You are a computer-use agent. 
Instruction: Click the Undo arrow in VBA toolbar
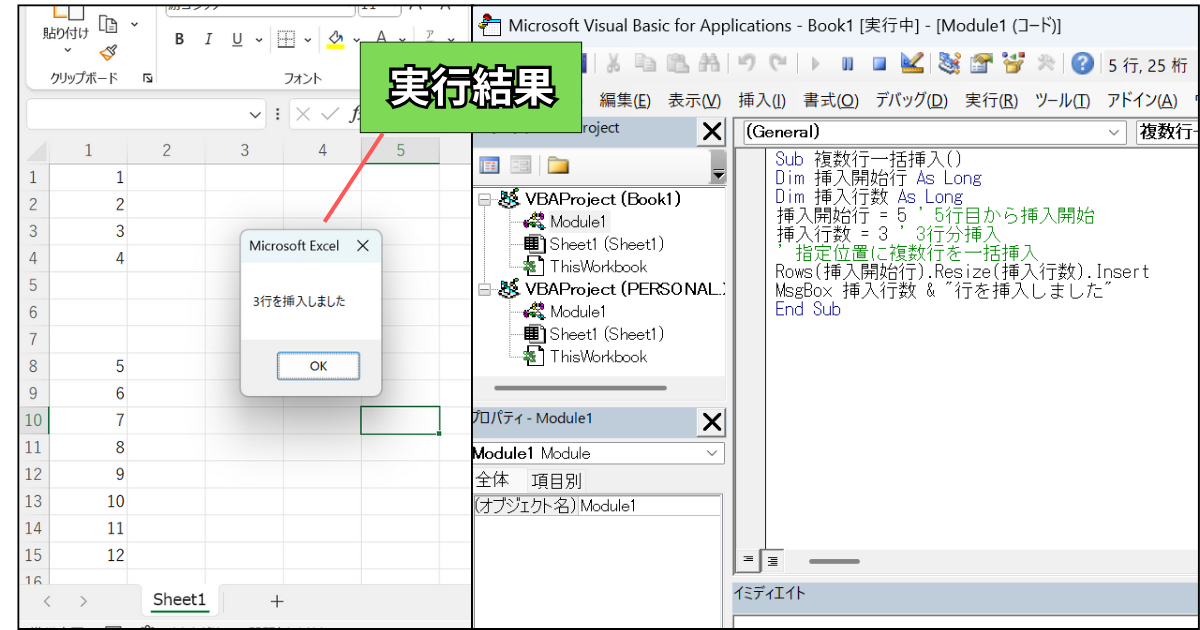tap(747, 64)
